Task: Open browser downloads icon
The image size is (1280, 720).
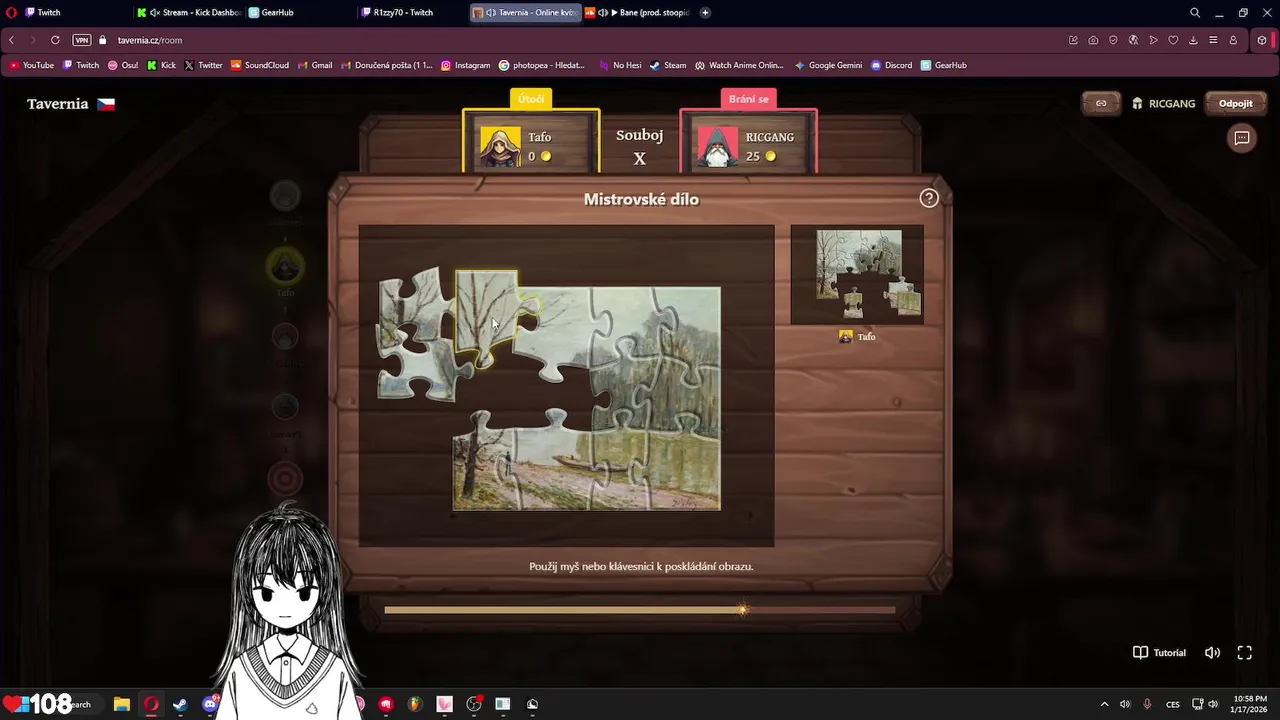Action: pyautogui.click(x=1193, y=40)
